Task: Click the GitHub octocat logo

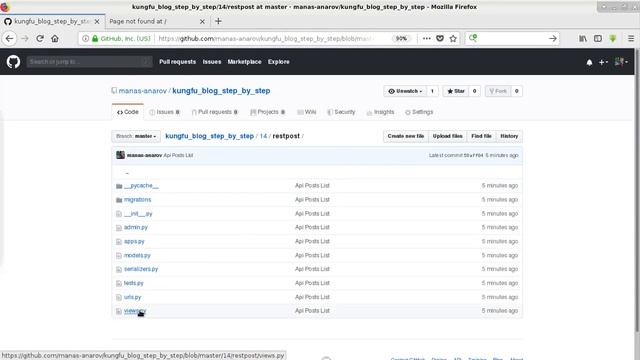Action: point(13,62)
